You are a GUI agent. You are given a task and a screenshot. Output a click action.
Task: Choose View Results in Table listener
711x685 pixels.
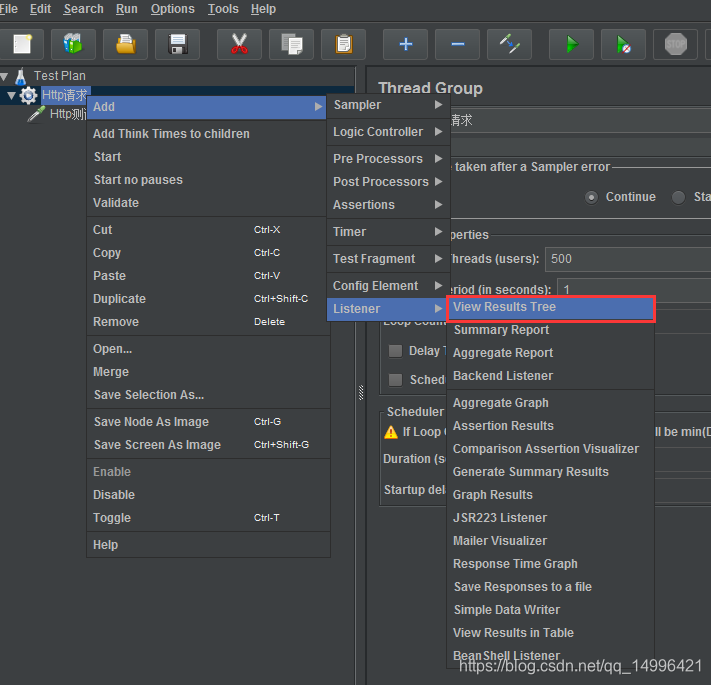550,633
